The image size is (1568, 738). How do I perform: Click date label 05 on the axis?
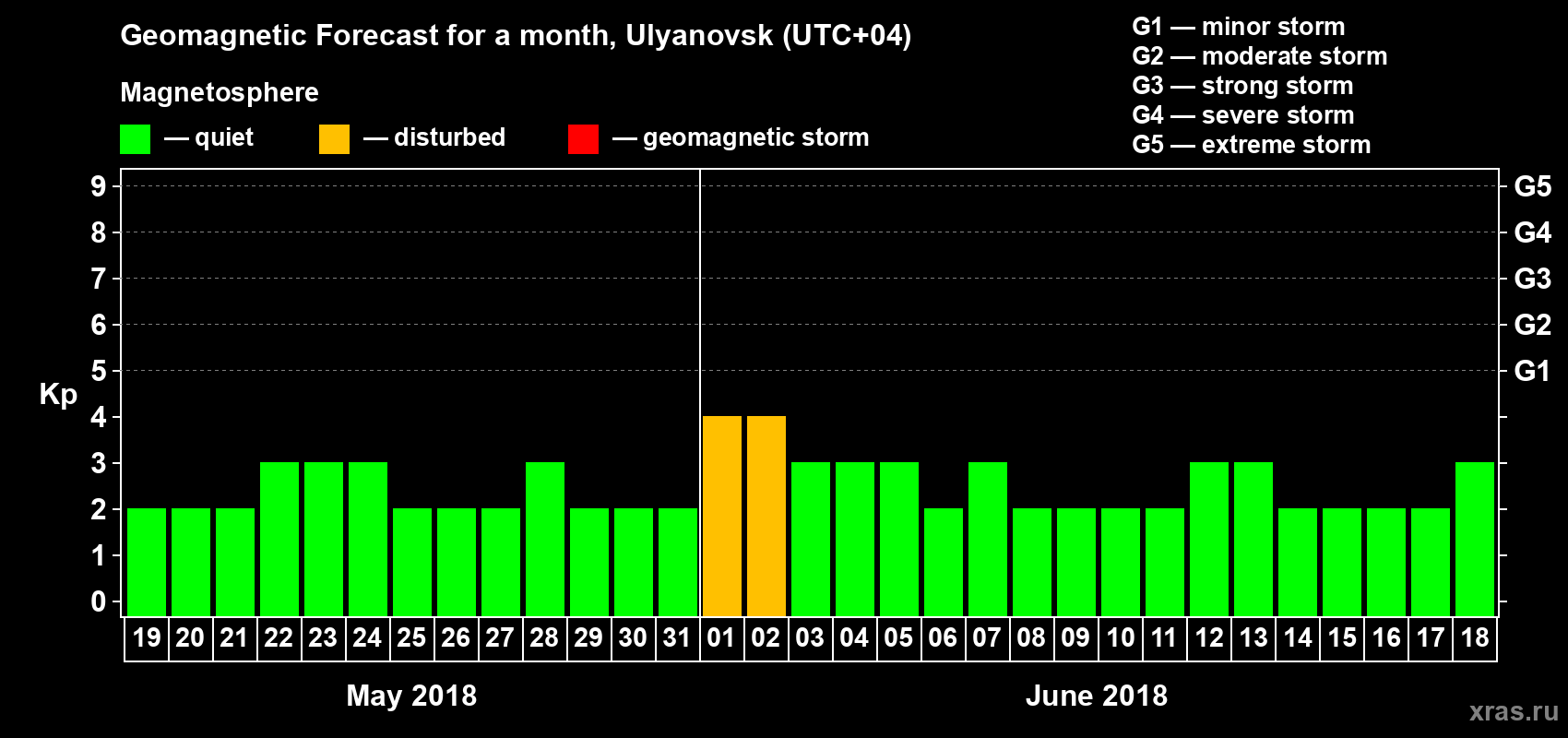(x=898, y=637)
